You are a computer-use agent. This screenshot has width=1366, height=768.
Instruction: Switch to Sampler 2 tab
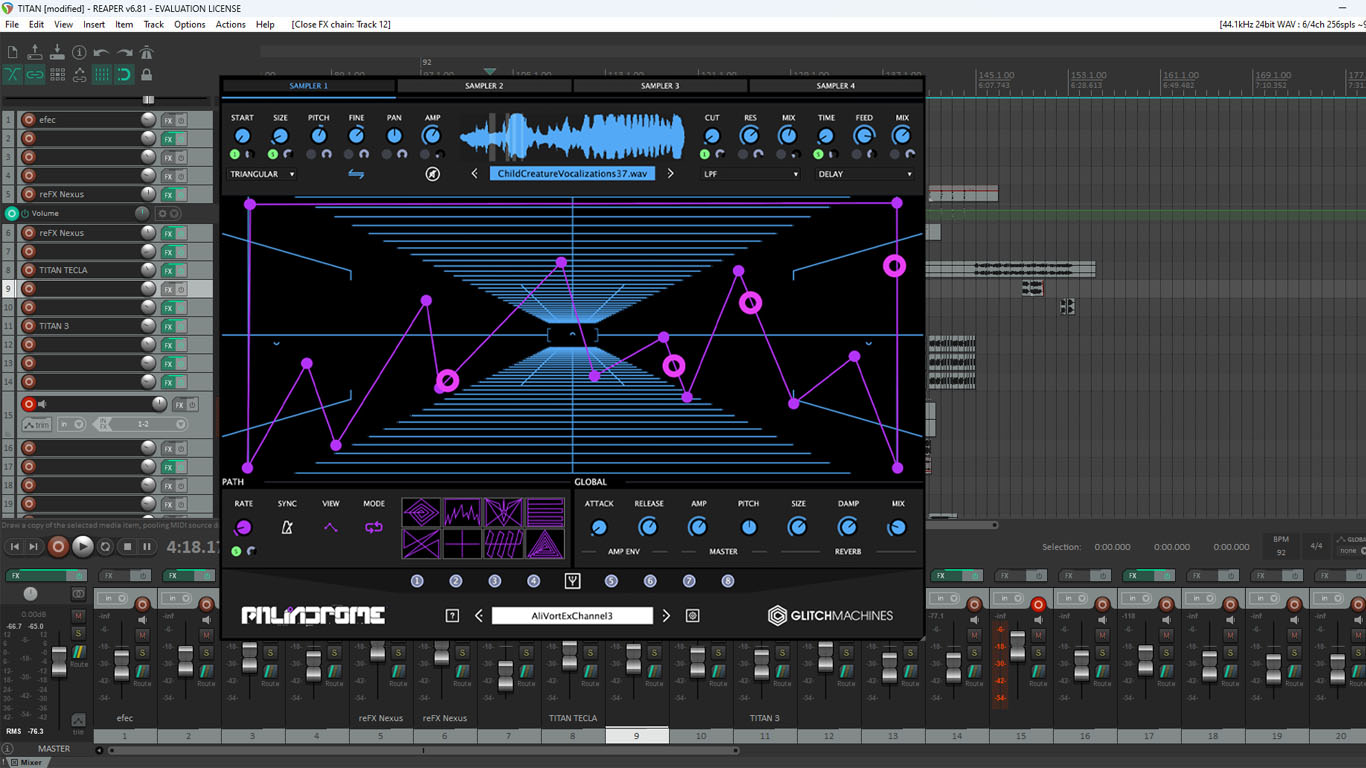[484, 86]
